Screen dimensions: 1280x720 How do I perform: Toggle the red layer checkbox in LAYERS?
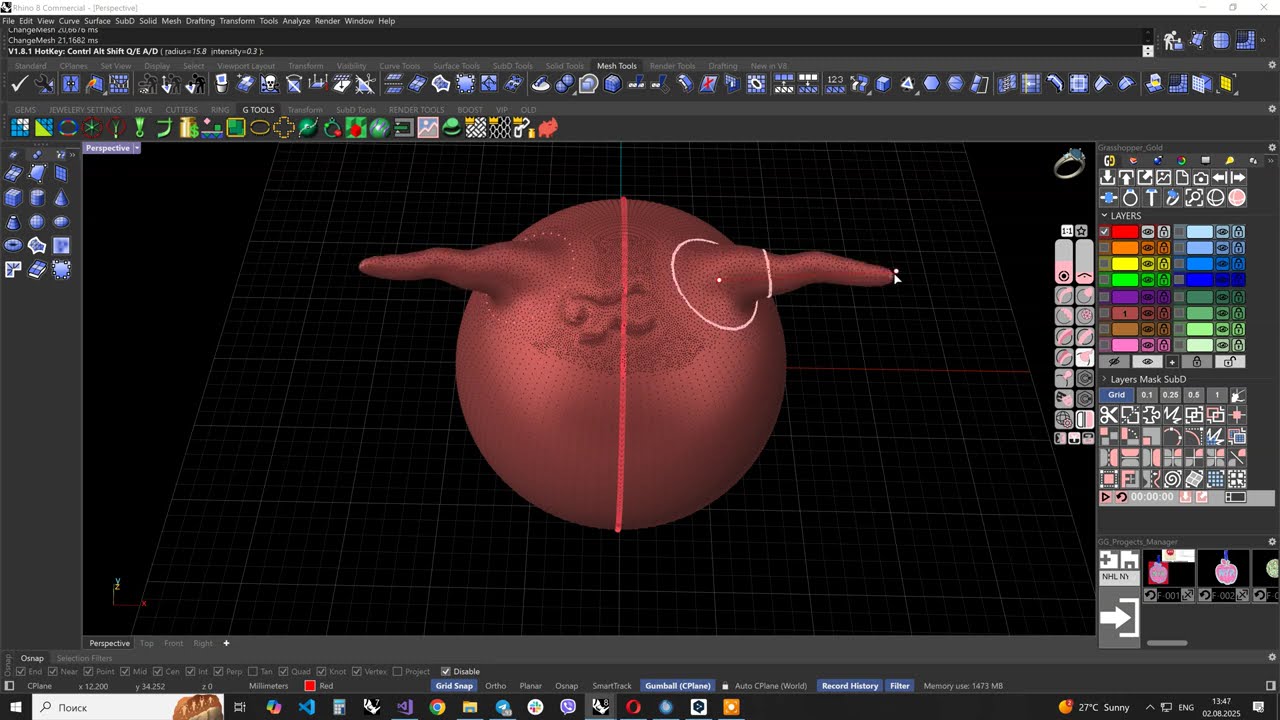pos(1105,232)
